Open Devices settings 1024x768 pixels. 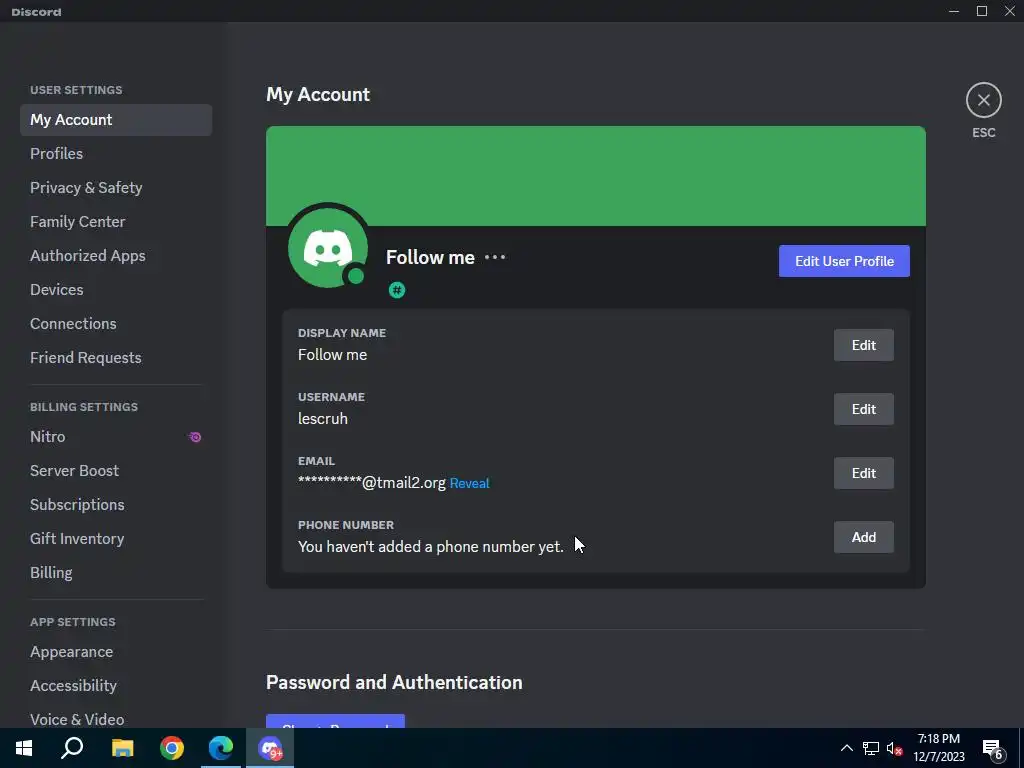point(116,289)
